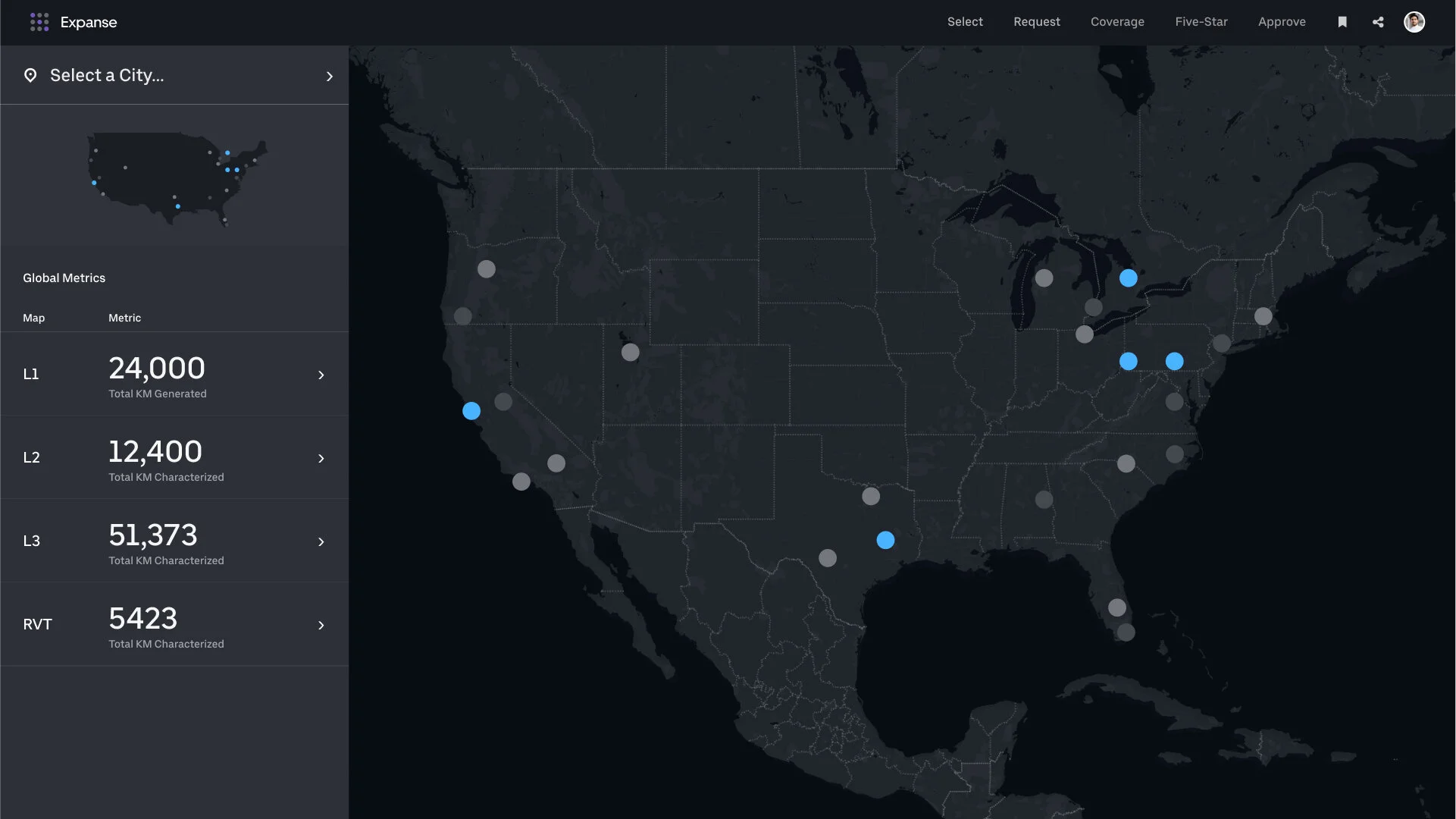Expand the L1 Total KM Generated row
Viewport: 1456px width, 819px height.
click(x=321, y=375)
